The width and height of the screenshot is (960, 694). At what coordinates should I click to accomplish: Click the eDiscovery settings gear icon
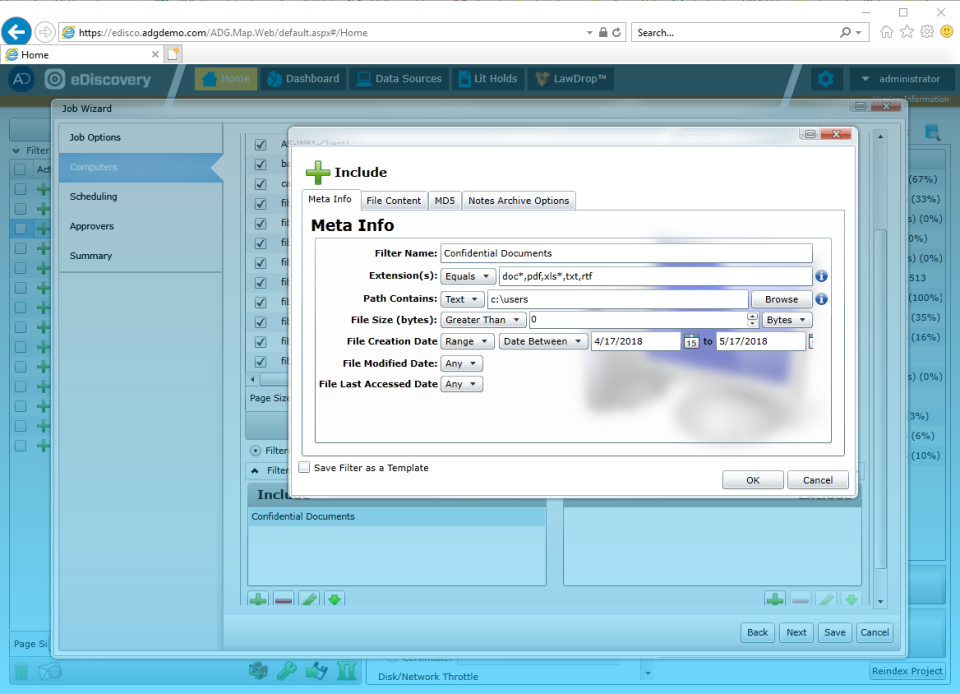(826, 78)
